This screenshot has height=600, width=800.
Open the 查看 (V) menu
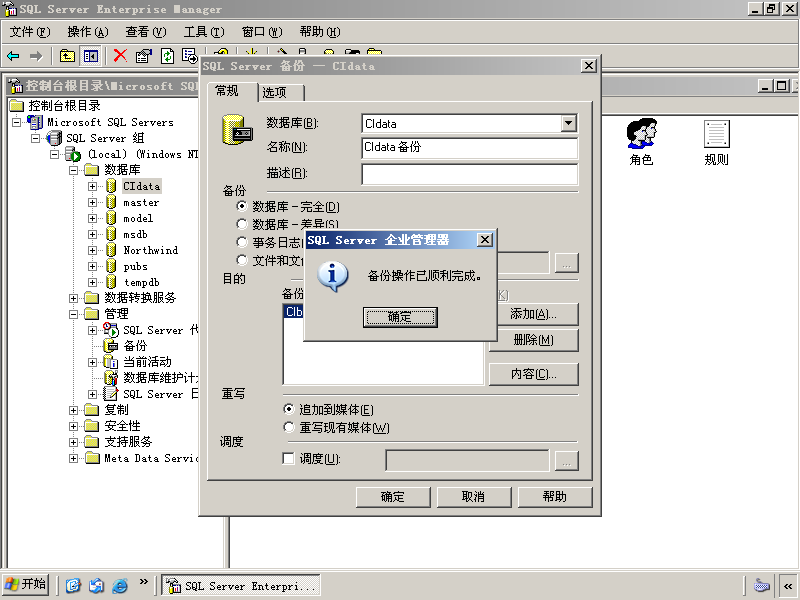(x=146, y=32)
